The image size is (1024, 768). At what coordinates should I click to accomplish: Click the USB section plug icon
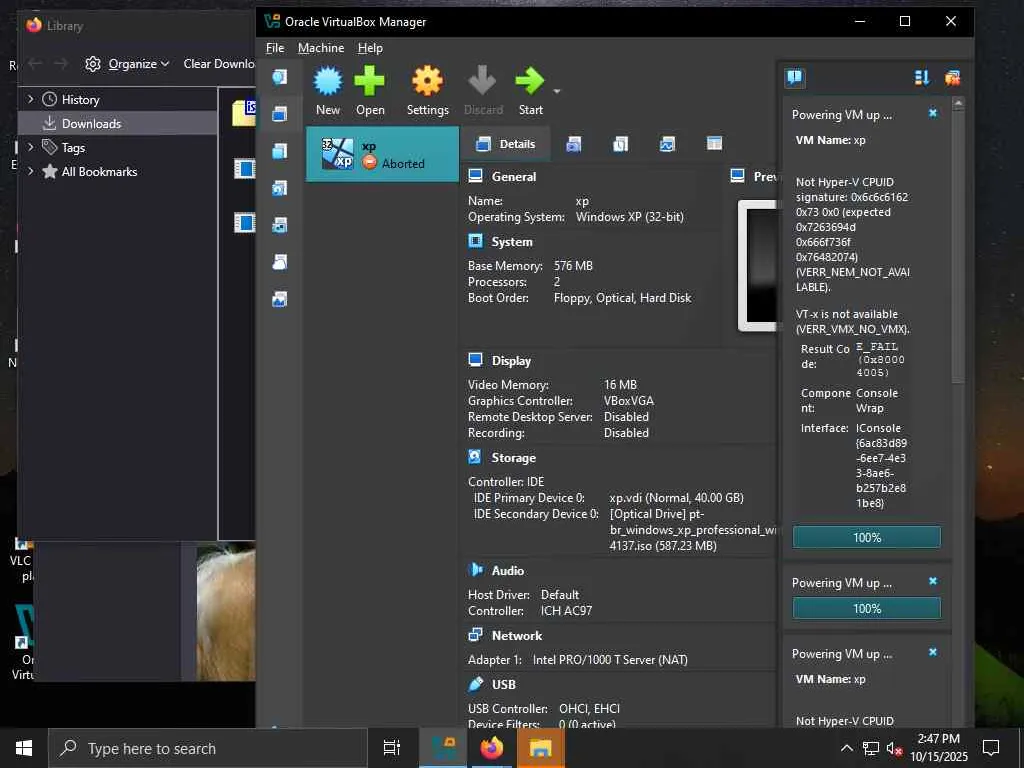pyautogui.click(x=475, y=684)
